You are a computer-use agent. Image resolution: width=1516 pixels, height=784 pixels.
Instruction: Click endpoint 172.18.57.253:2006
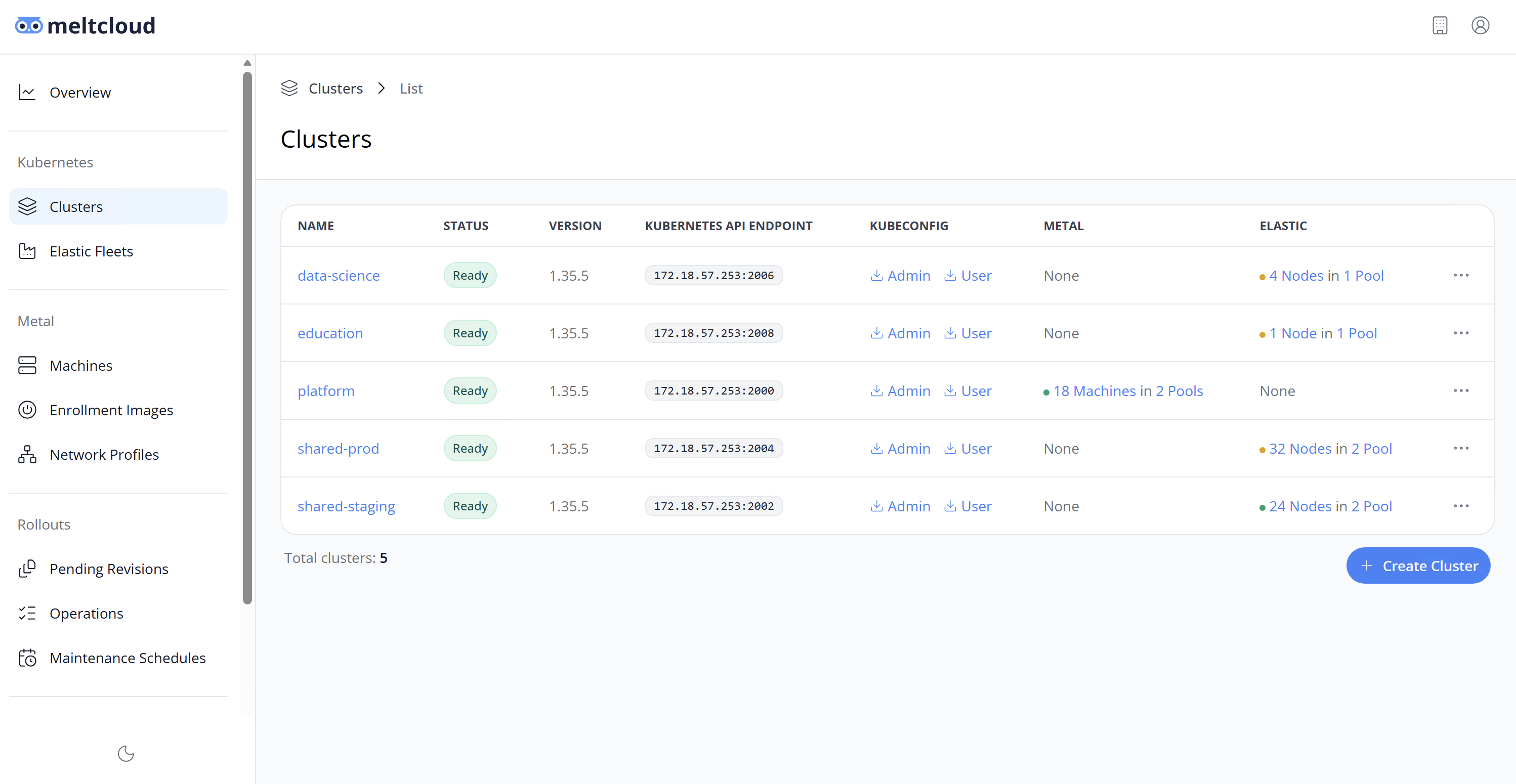(713, 275)
